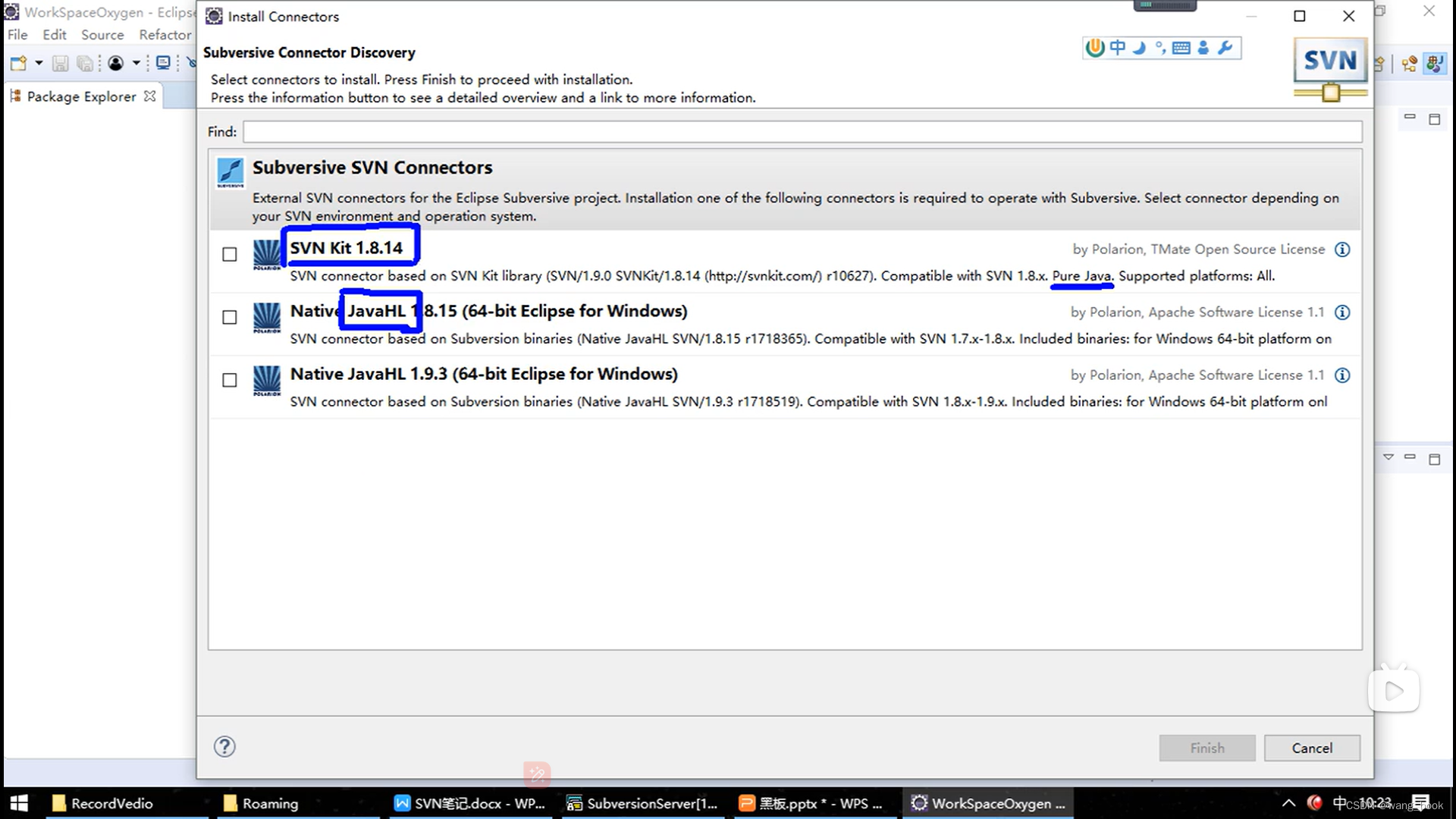Close the Package Explorer view tab
This screenshot has height=819, width=1456.
(150, 96)
